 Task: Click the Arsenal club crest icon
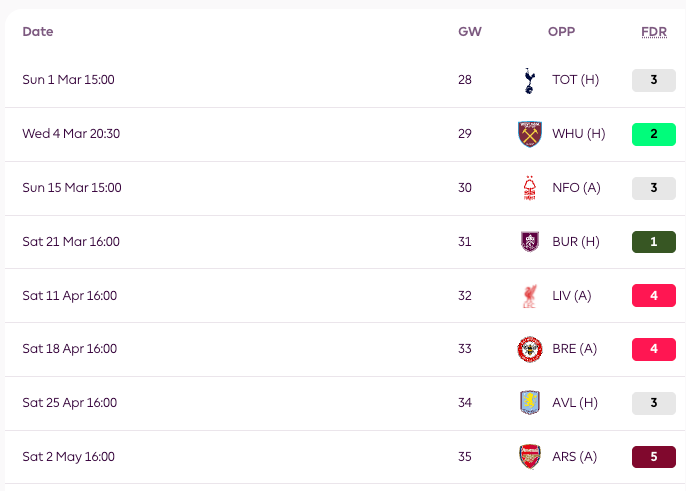[529, 457]
